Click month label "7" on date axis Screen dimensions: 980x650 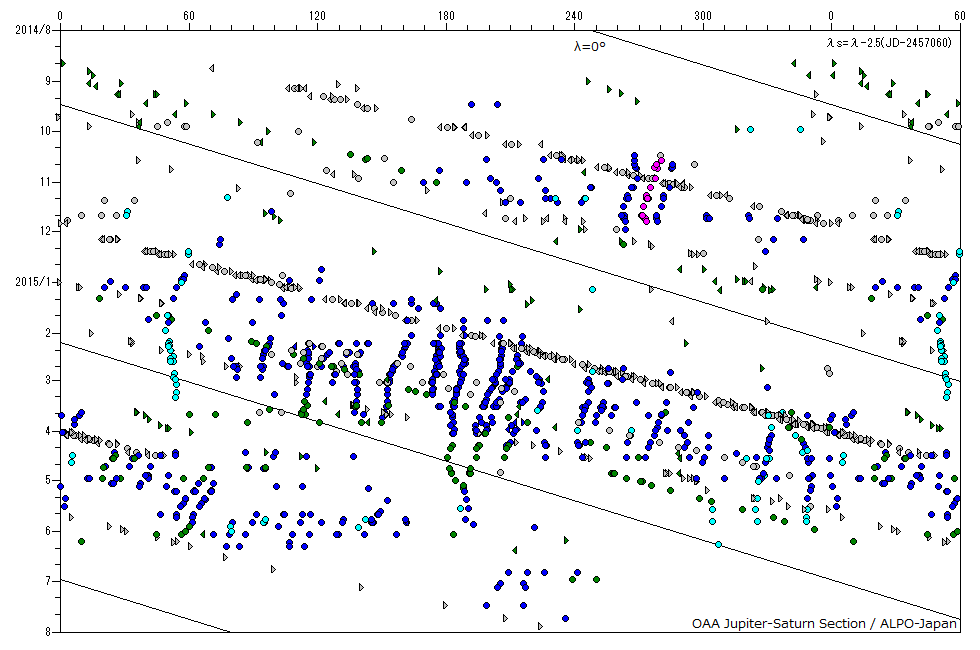[48, 581]
